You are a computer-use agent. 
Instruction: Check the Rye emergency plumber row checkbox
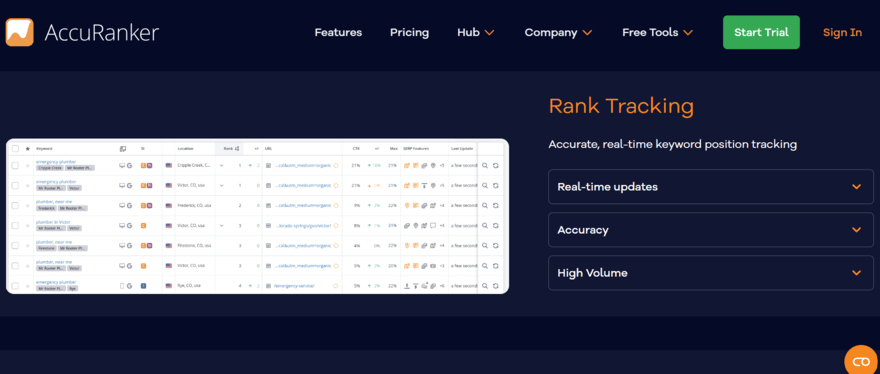pos(15,286)
